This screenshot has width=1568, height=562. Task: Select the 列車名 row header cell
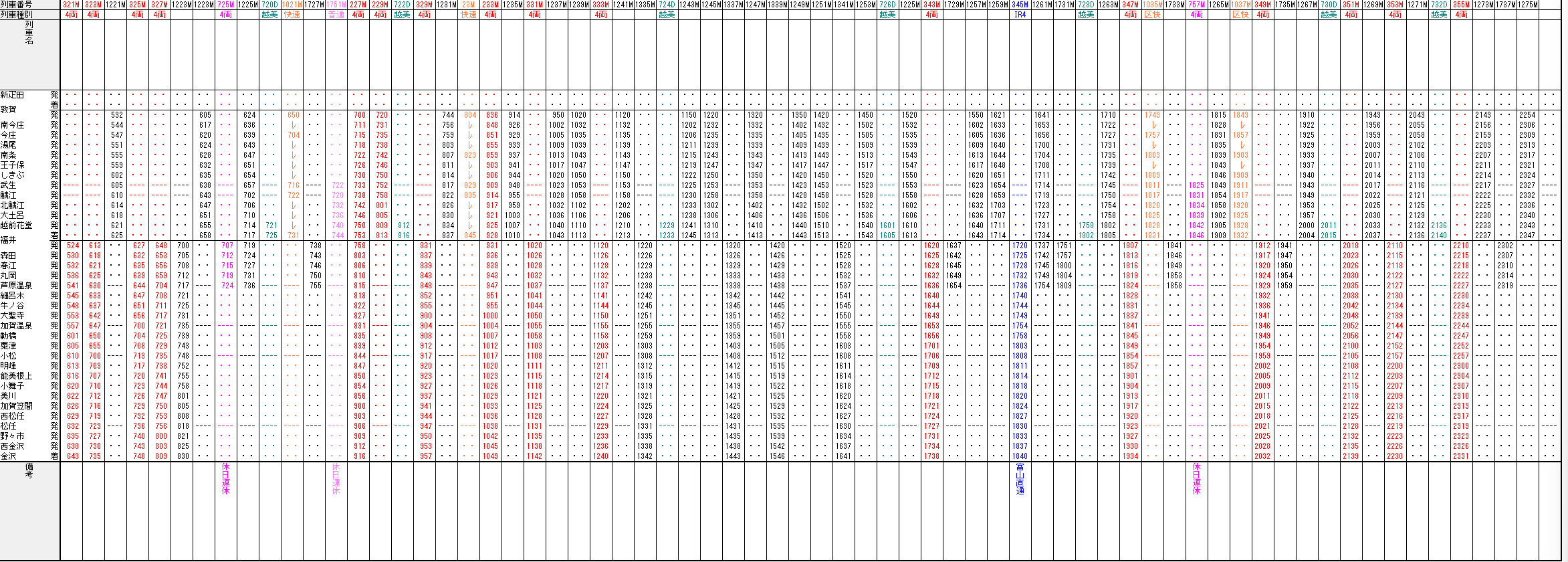tap(29, 33)
